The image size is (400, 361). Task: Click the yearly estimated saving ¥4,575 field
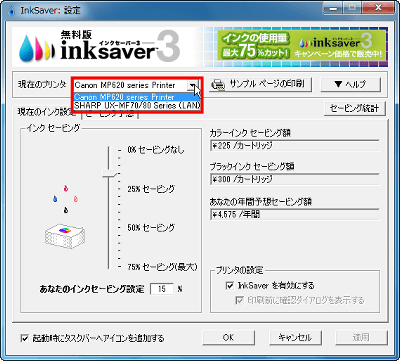tap(295, 214)
